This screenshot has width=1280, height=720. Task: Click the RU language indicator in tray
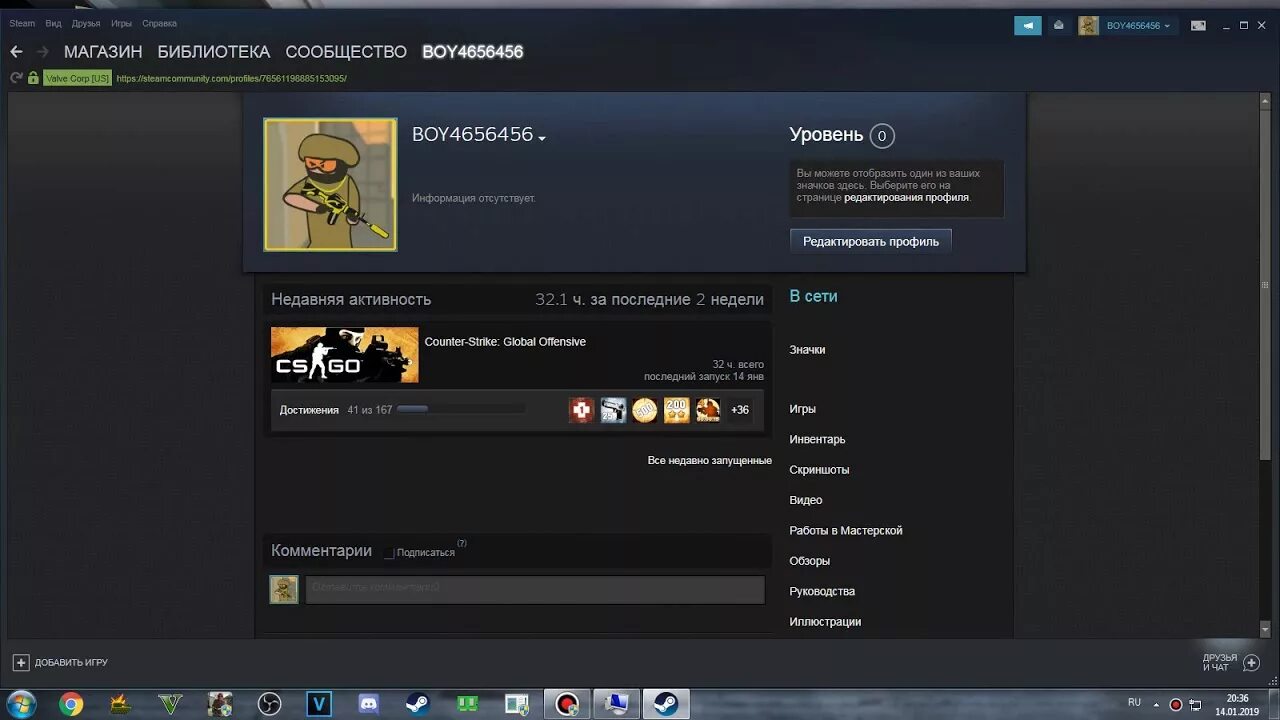click(1134, 703)
